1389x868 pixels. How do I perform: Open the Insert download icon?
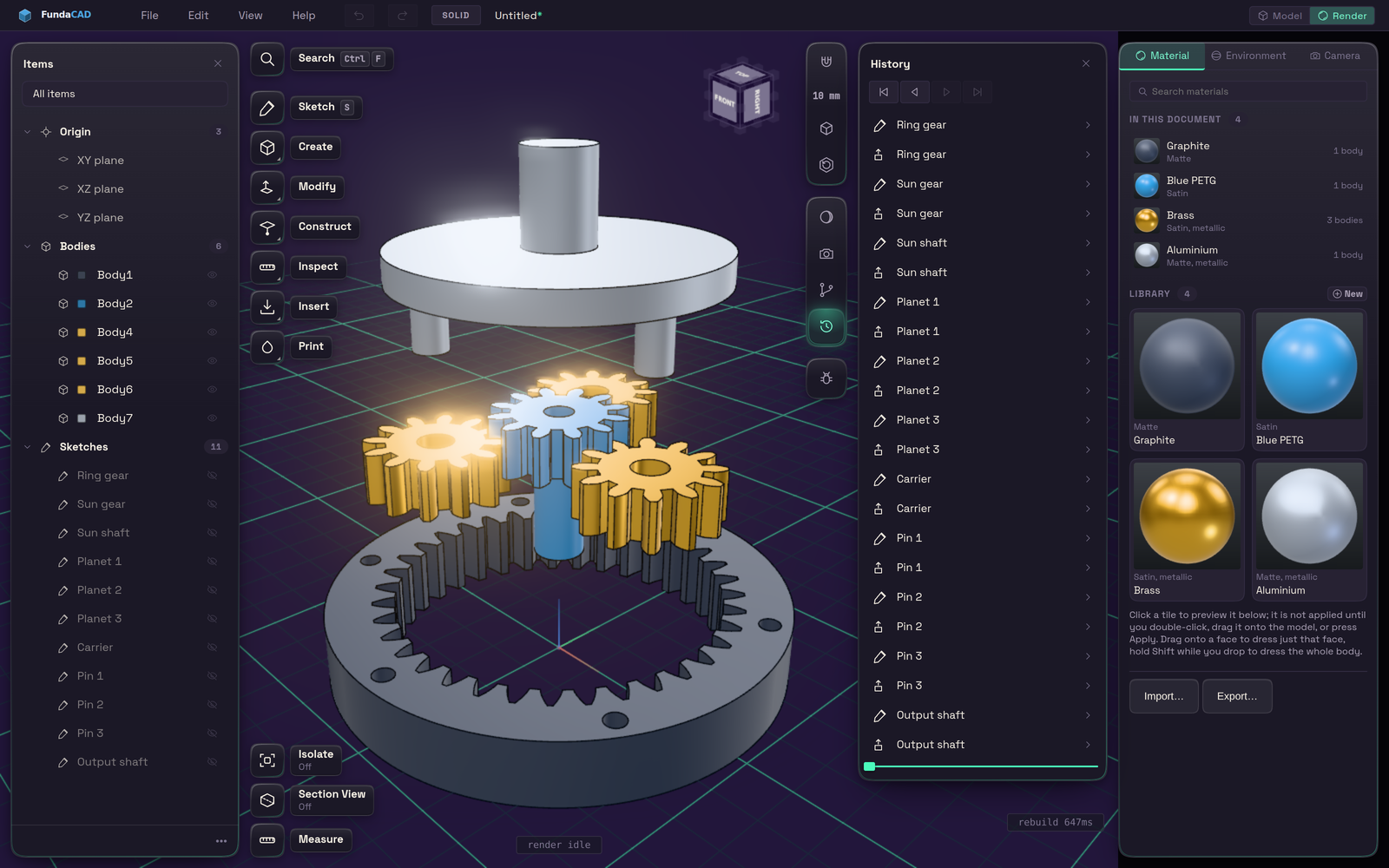coord(267,307)
